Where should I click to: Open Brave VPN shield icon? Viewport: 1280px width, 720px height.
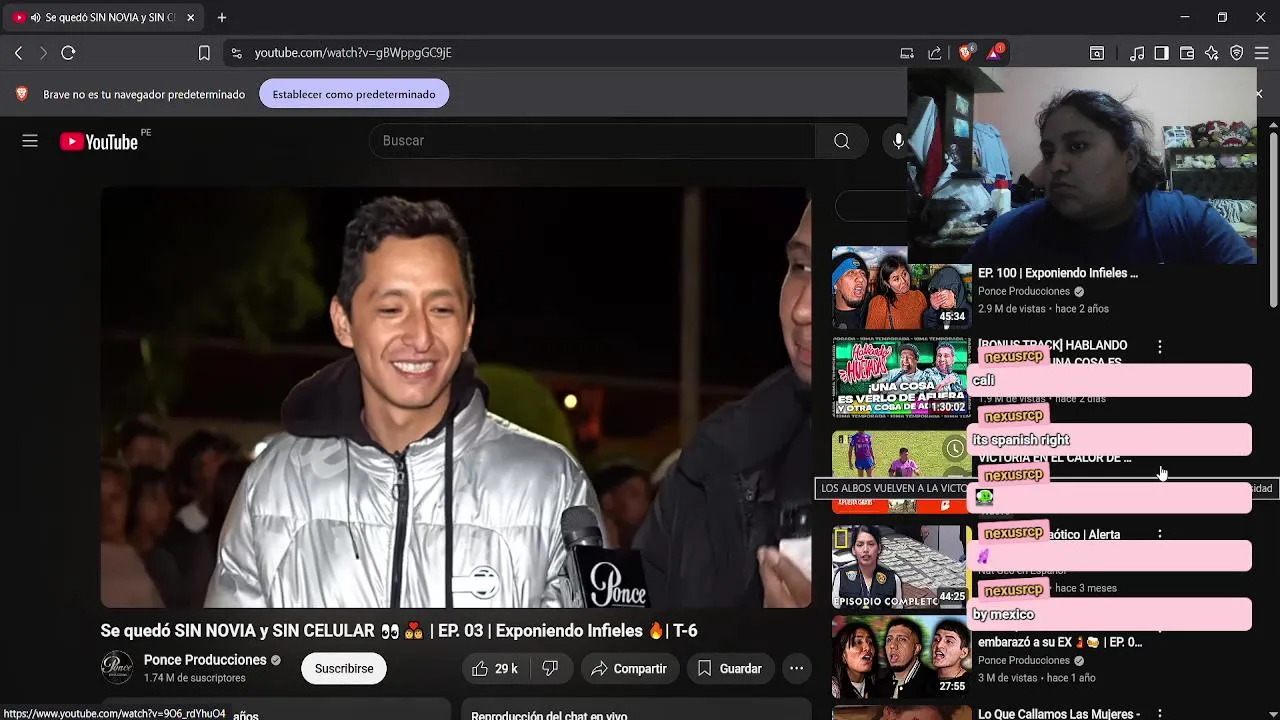point(1237,53)
